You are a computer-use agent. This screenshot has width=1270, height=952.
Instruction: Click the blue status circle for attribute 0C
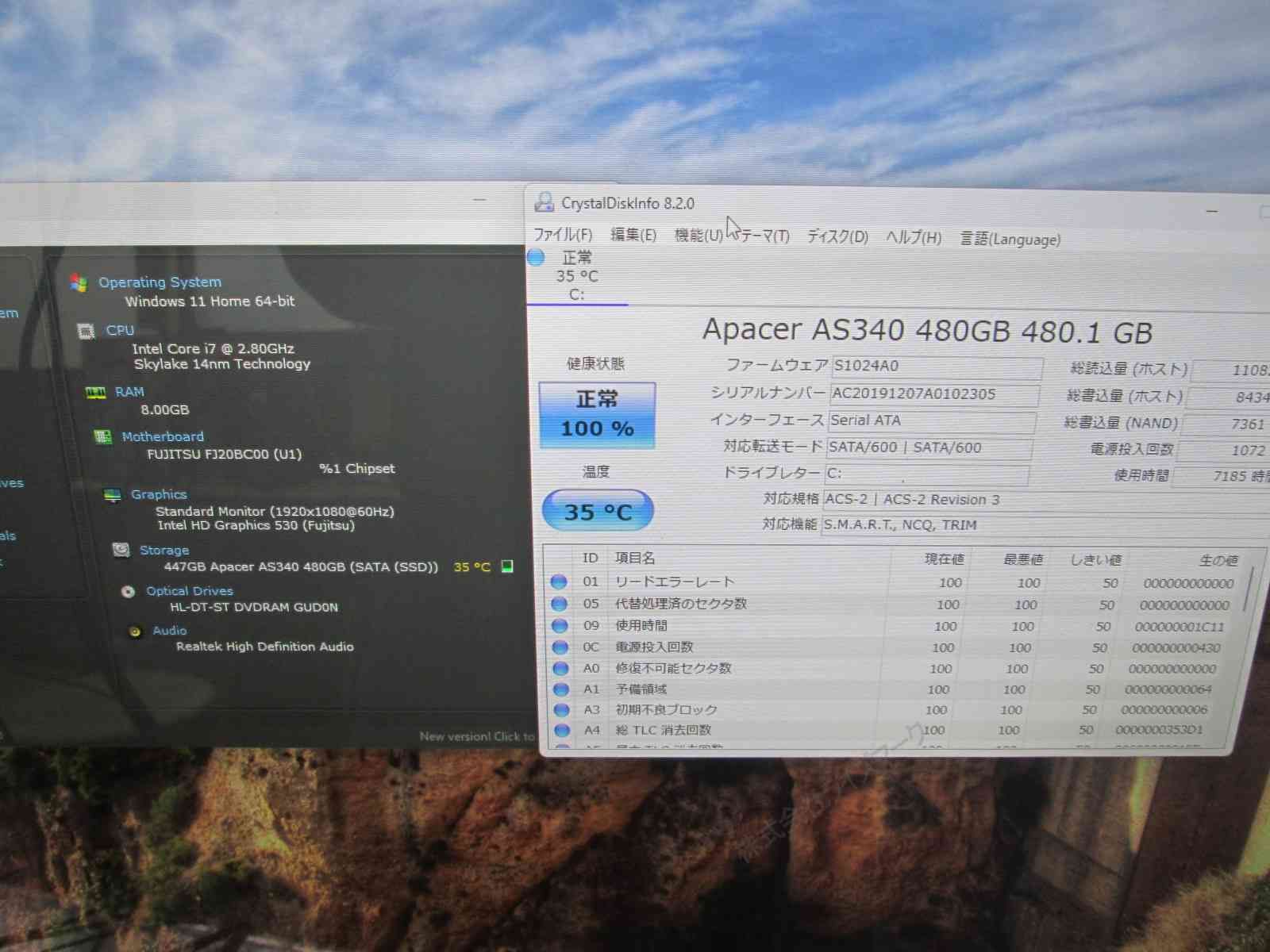(560, 647)
